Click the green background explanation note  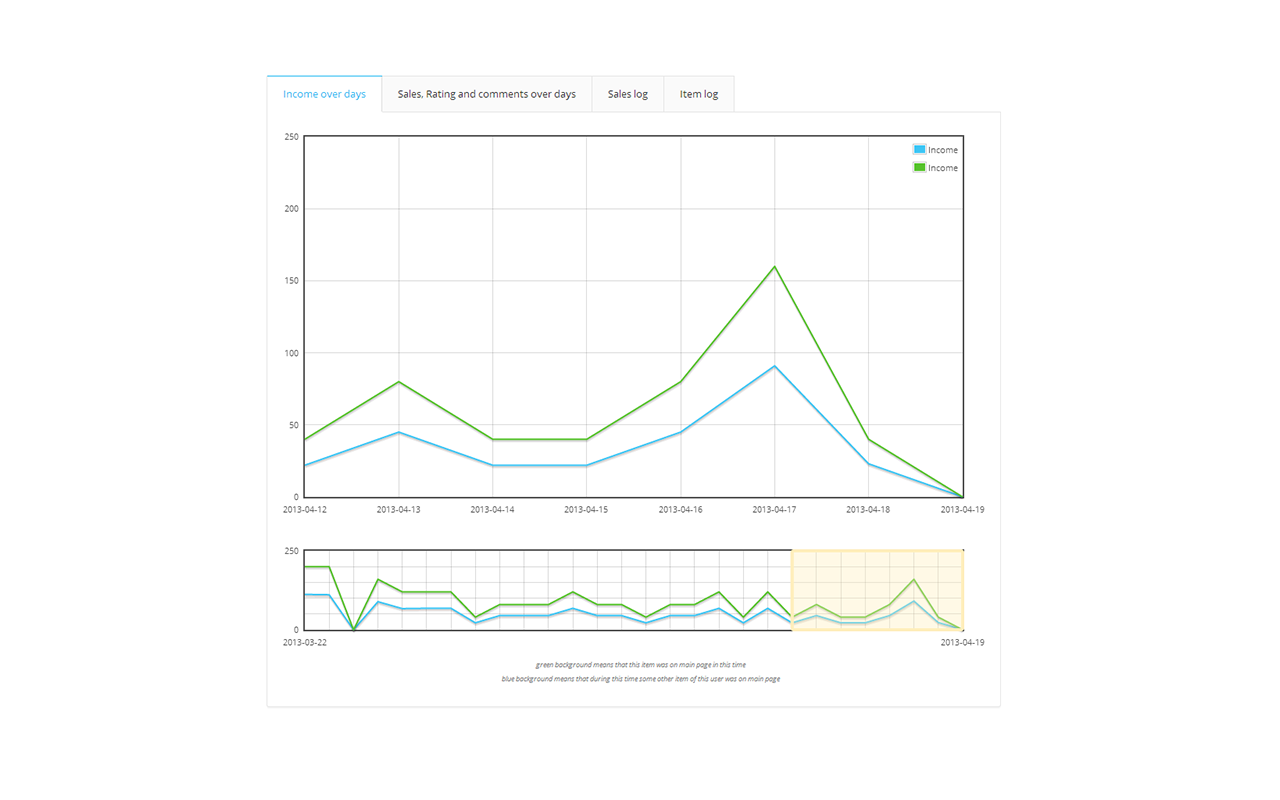pyautogui.click(x=641, y=665)
